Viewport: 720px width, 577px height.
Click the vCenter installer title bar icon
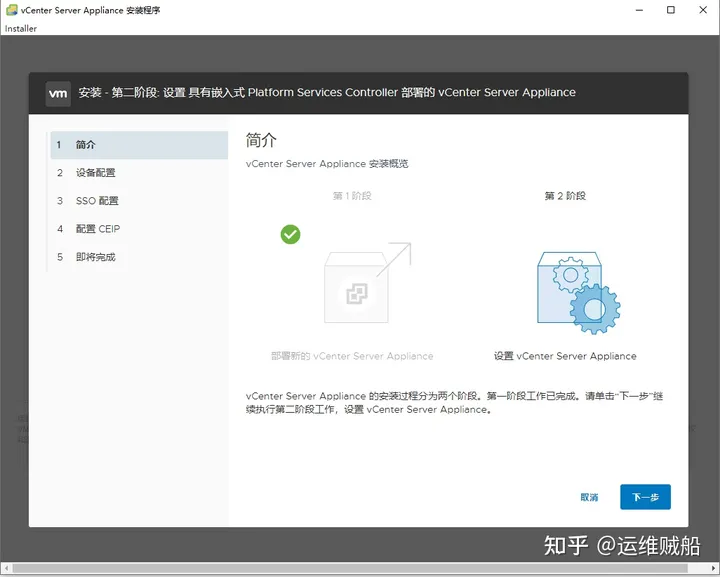[x=11, y=10]
